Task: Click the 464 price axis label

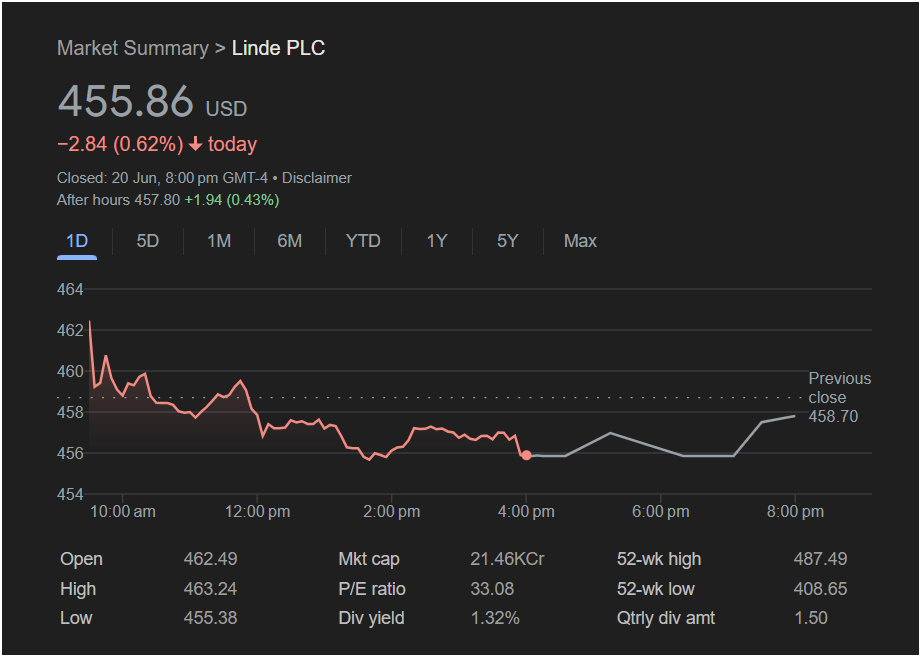Action: 70,289
